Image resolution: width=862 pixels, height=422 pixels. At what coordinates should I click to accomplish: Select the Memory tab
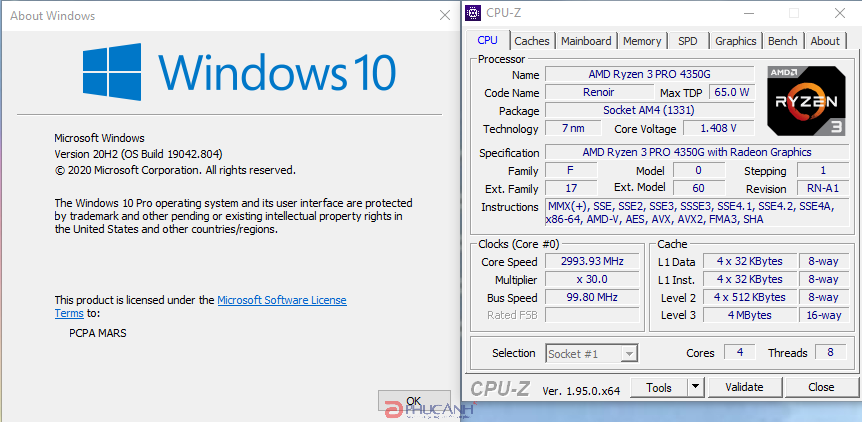click(642, 41)
